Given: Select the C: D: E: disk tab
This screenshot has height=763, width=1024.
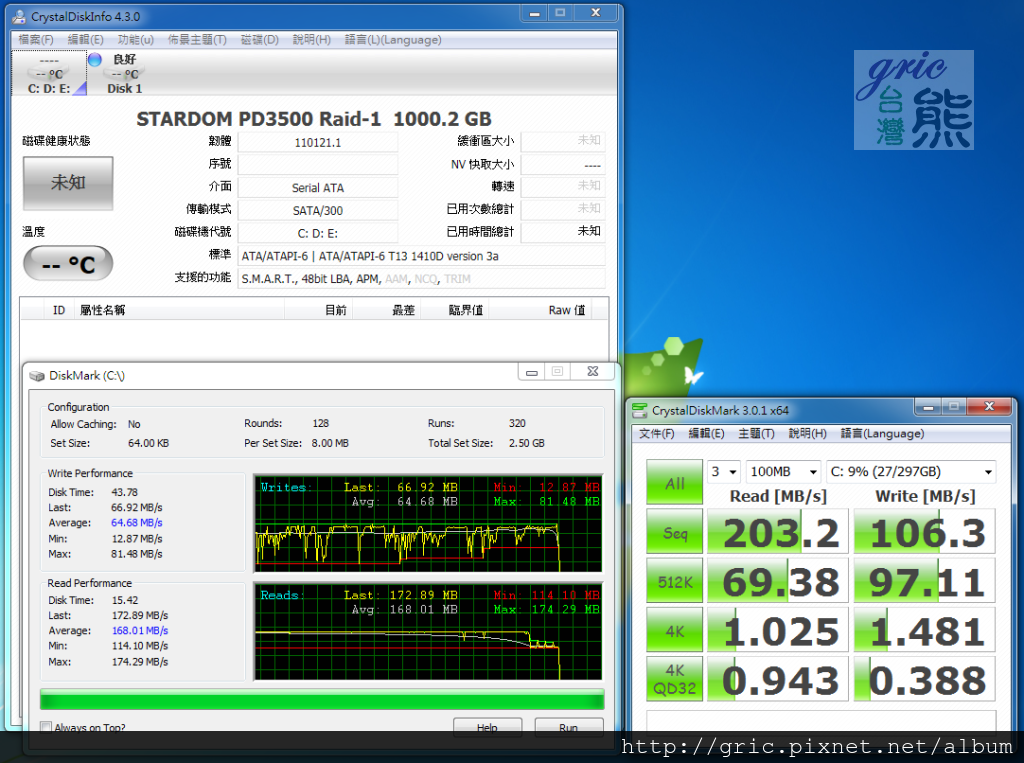Looking at the screenshot, I should (x=49, y=73).
